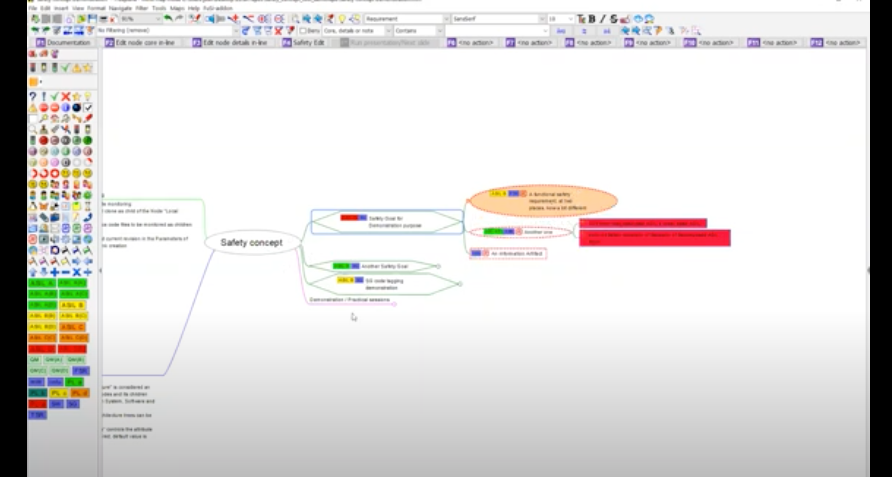This screenshot has width=892, height=477.
Task: Click the question mark icon in icon palette
Action: click(x=33, y=97)
